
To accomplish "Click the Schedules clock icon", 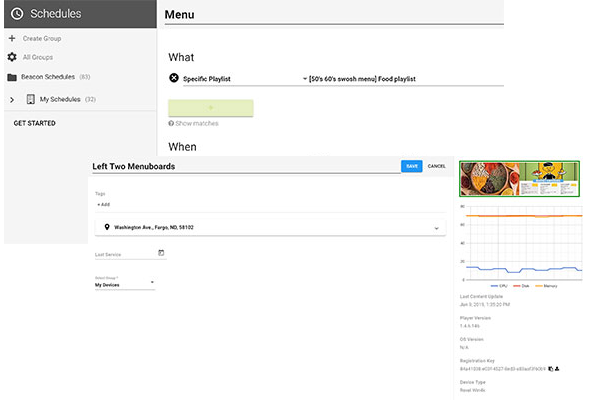I will pyautogui.click(x=17, y=14).
